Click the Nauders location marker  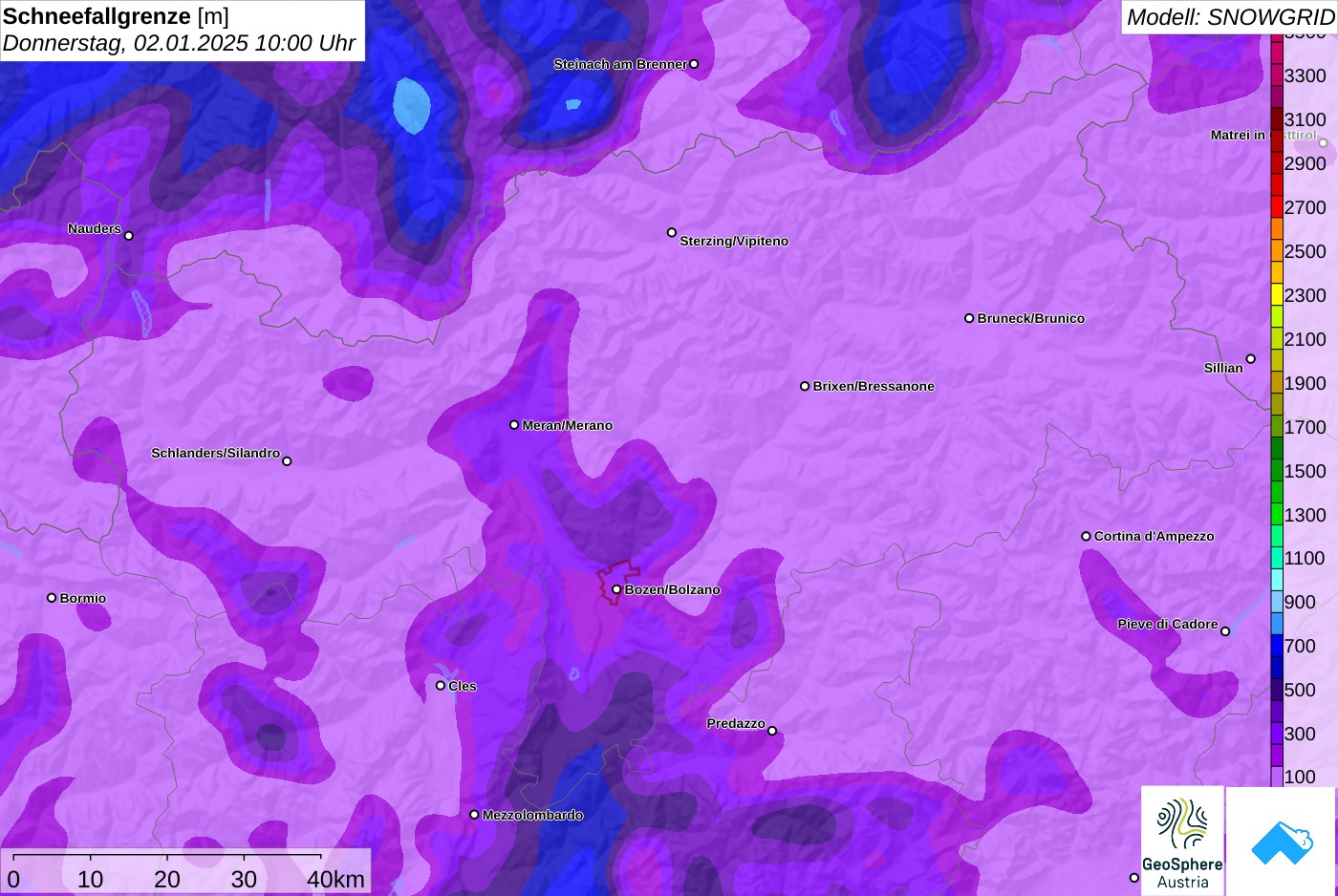[129, 236]
